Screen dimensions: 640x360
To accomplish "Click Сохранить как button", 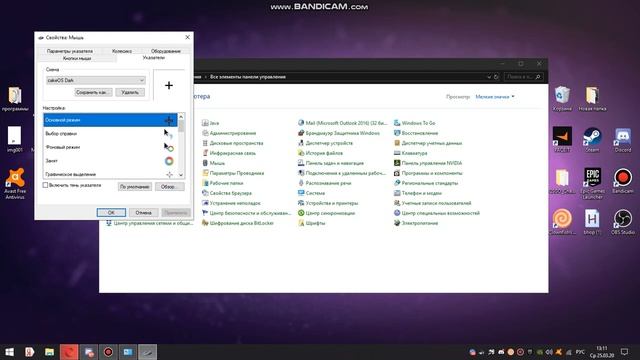I will click(x=93, y=92).
